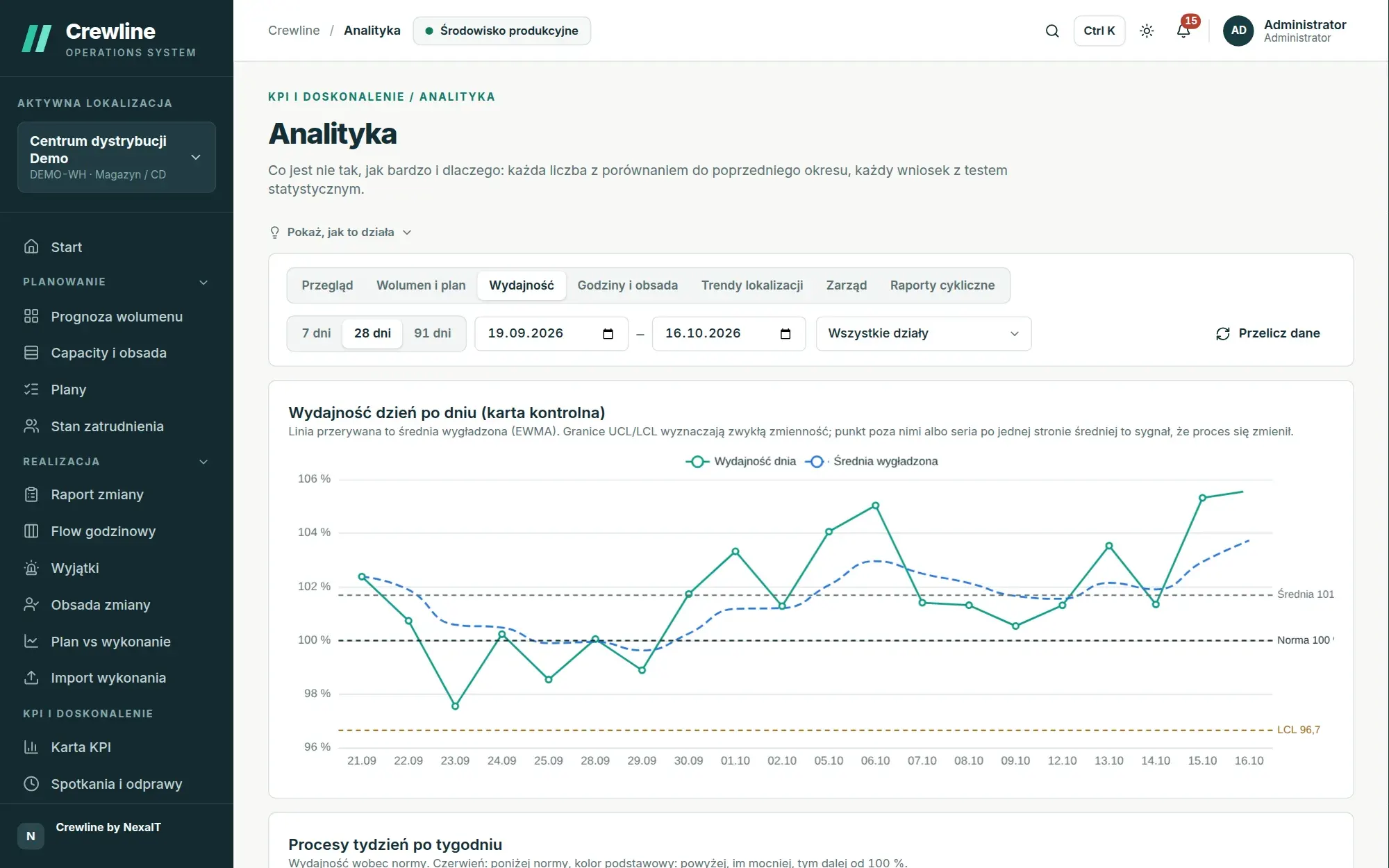The width and height of the screenshot is (1389, 868).
Task: Click the Spotkania i odprawy clock icon
Action: coord(31,784)
